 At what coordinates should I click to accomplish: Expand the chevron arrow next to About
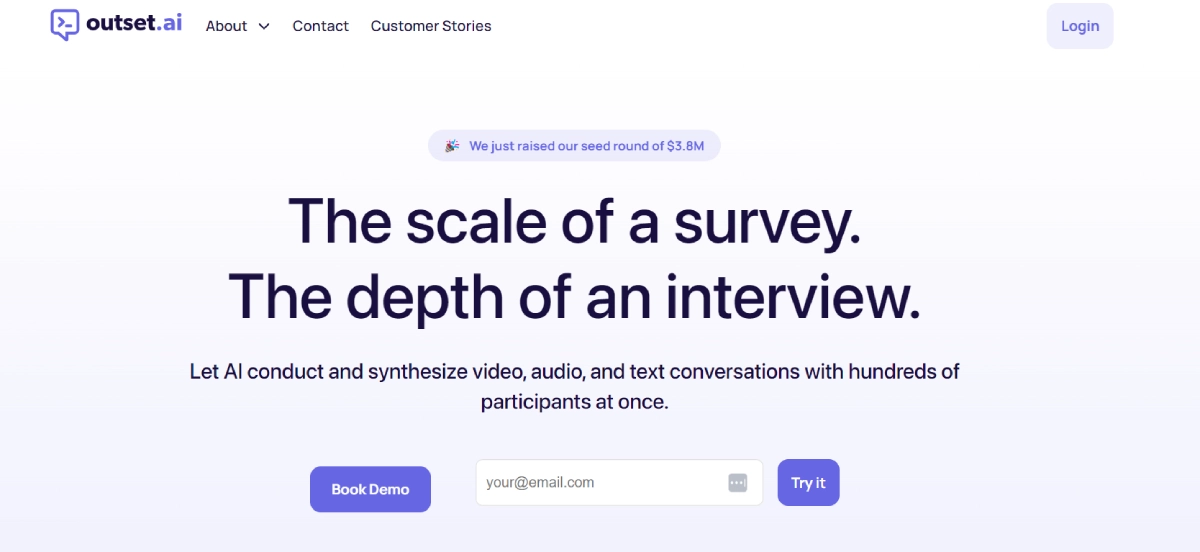point(264,27)
